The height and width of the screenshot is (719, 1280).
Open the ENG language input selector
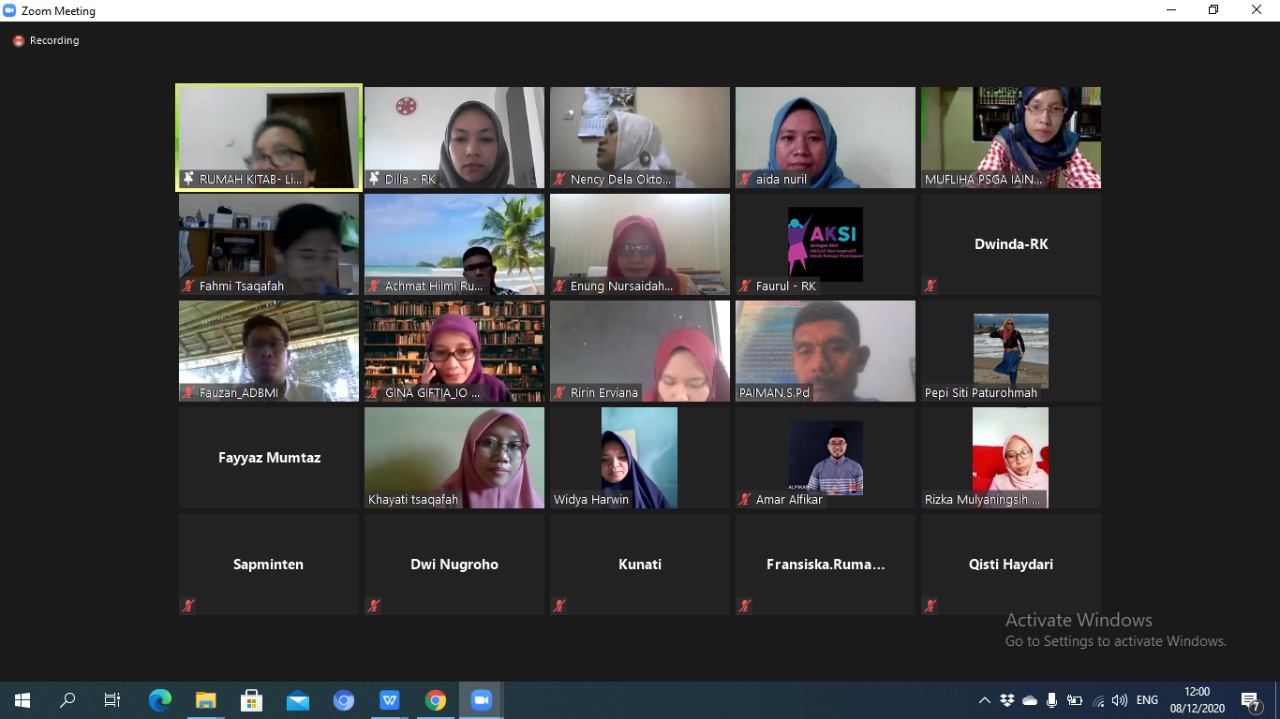[x=1147, y=700]
